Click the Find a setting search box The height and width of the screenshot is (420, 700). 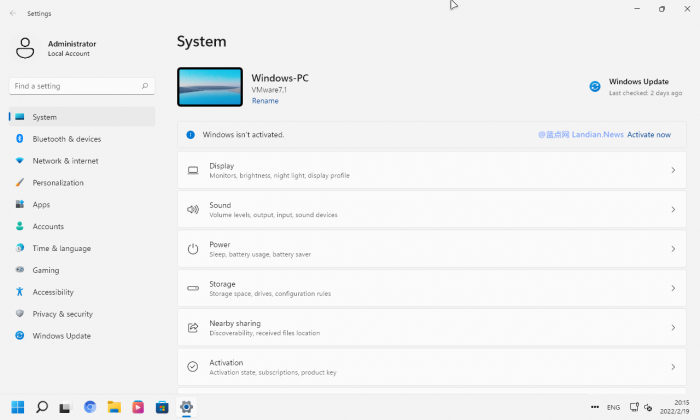click(x=80, y=86)
